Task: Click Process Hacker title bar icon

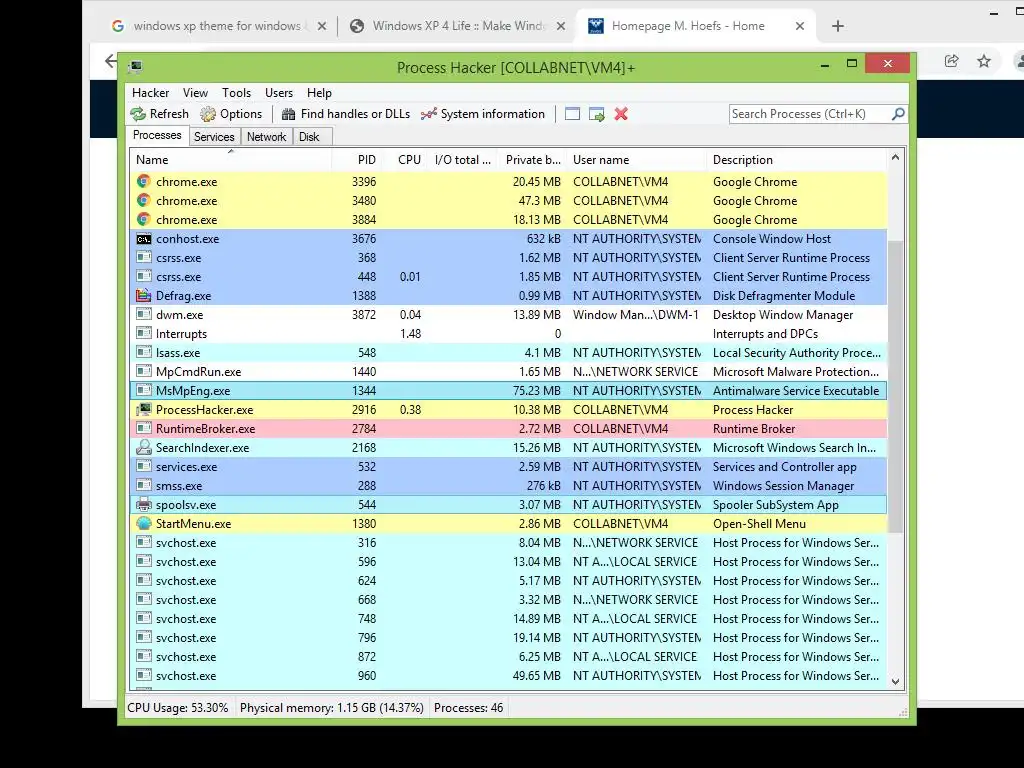Action: tap(135, 67)
